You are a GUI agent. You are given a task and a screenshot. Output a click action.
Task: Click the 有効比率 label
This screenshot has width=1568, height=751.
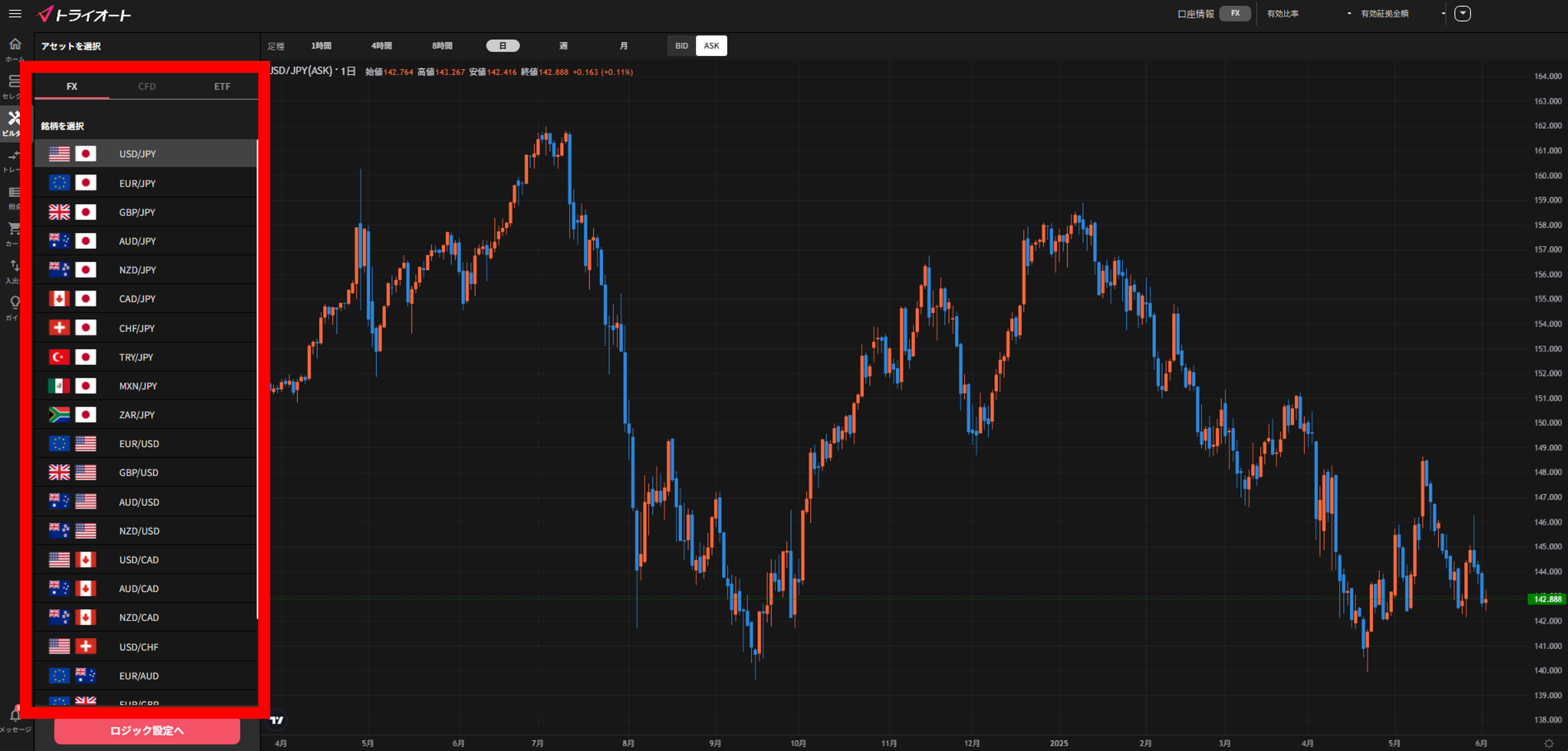(1283, 13)
